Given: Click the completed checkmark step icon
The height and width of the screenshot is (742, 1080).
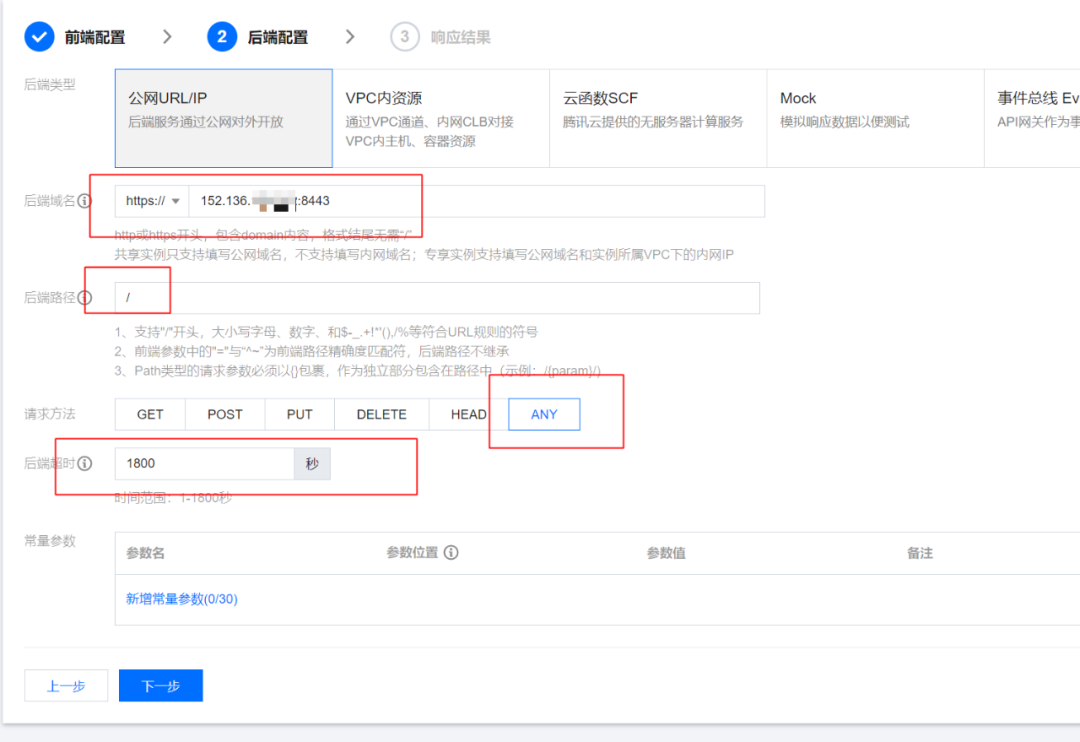Looking at the screenshot, I should tap(39, 37).
